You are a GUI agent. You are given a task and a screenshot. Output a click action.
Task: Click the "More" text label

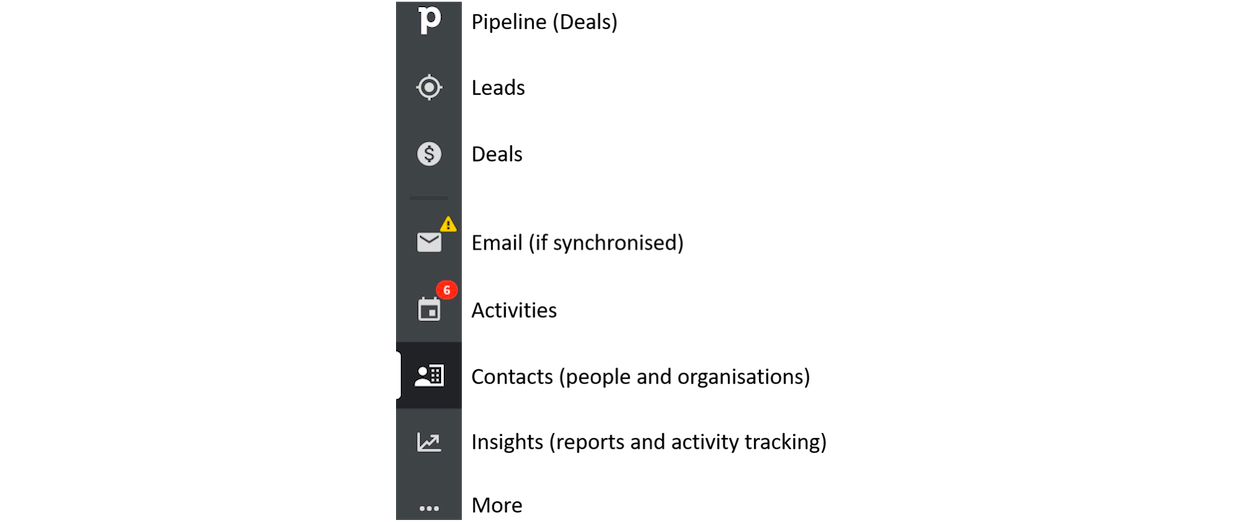click(497, 506)
